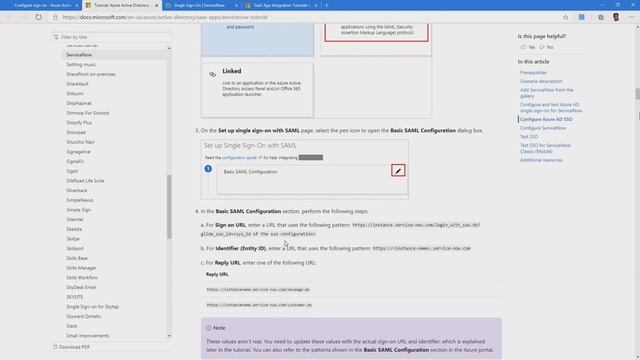Open the collections icon in toolbar
Screen dimensions: 640x360
click(x=601, y=17)
